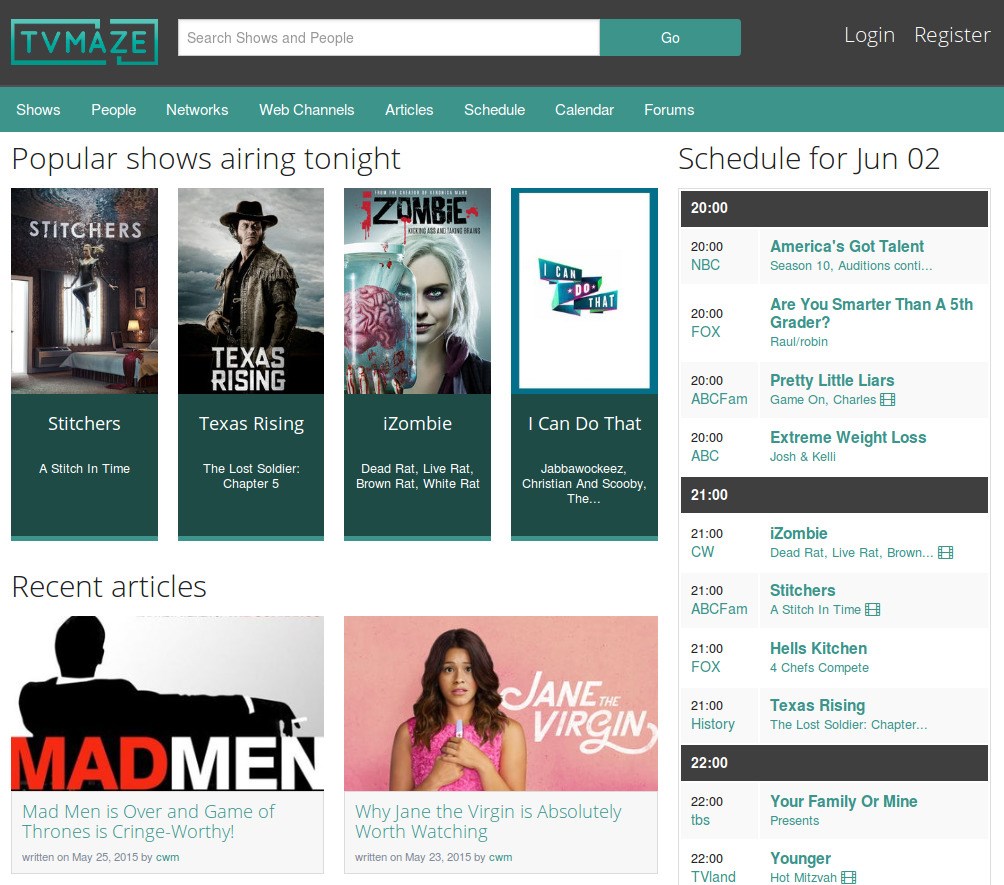The image size is (1004, 885).
Task: Open FOX network in the 20:00 slot
Action: tap(706, 332)
